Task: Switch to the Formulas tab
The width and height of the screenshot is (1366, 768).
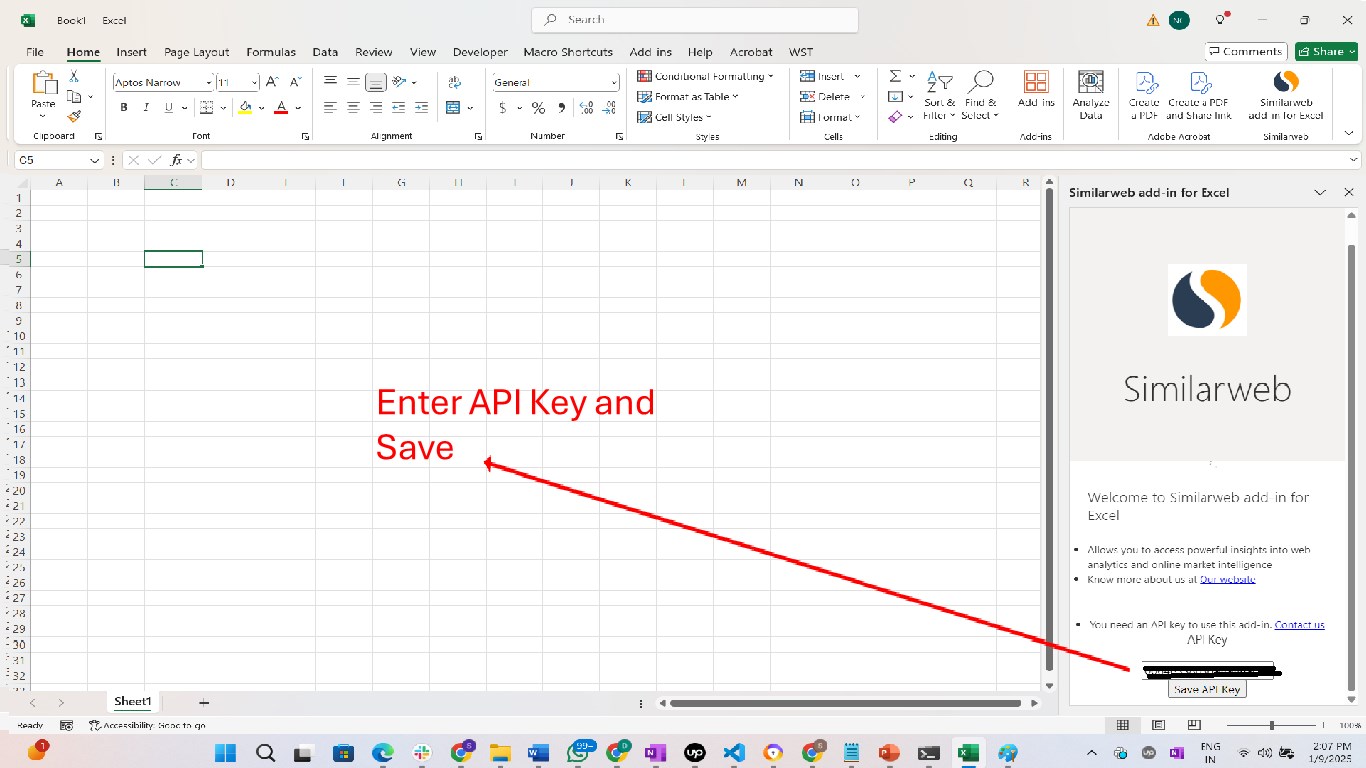Action: coord(271,52)
